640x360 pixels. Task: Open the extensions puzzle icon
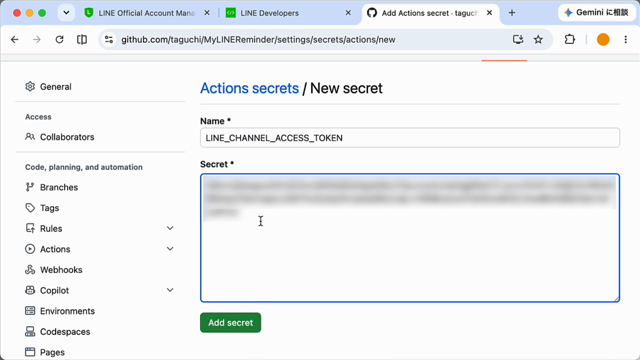(569, 40)
